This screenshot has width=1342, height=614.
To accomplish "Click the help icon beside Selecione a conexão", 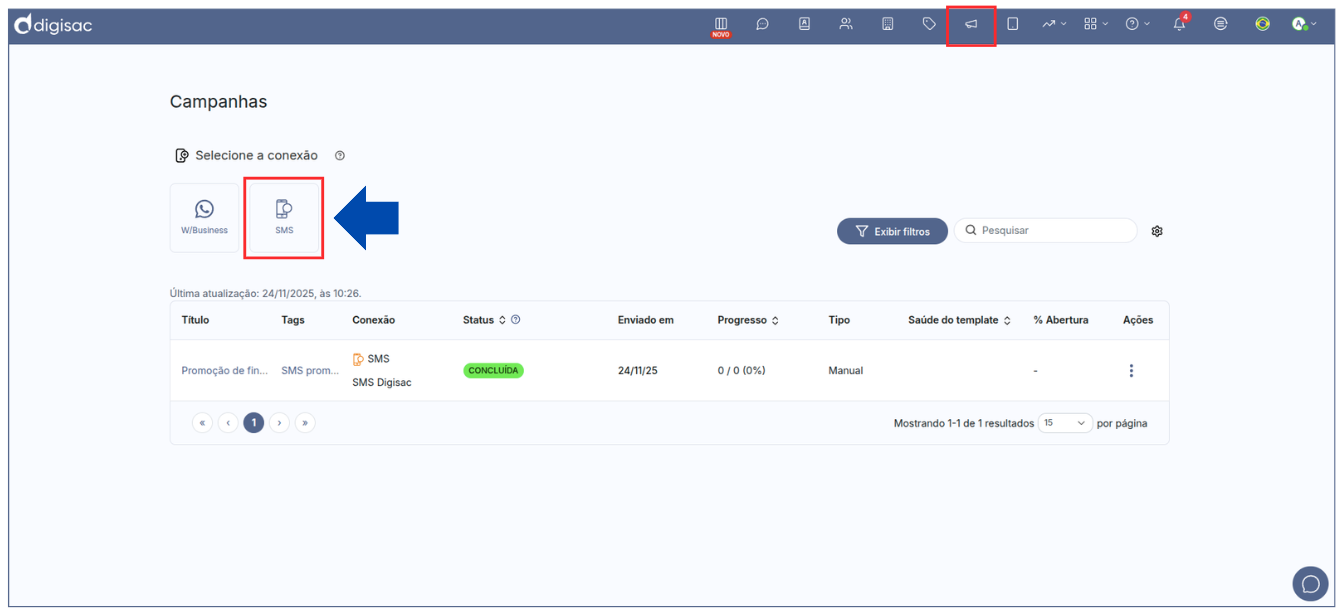I will point(340,156).
